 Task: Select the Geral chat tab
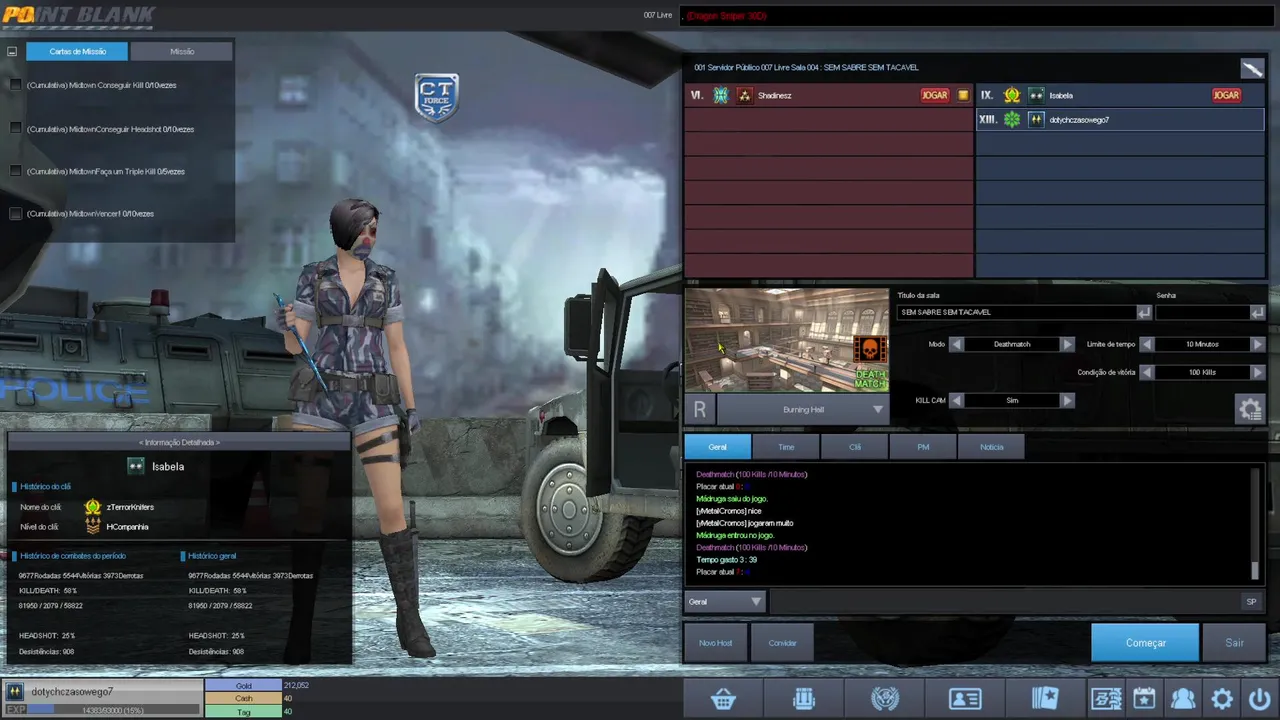pyautogui.click(x=717, y=447)
